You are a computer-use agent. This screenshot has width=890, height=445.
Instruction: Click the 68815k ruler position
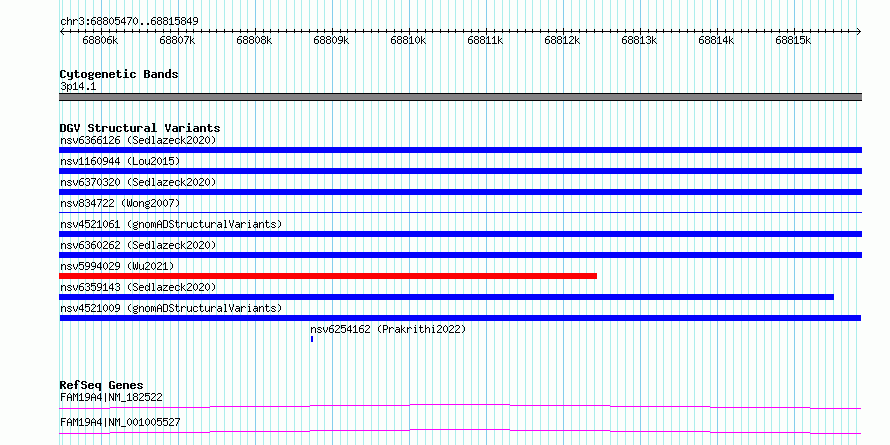(x=794, y=41)
